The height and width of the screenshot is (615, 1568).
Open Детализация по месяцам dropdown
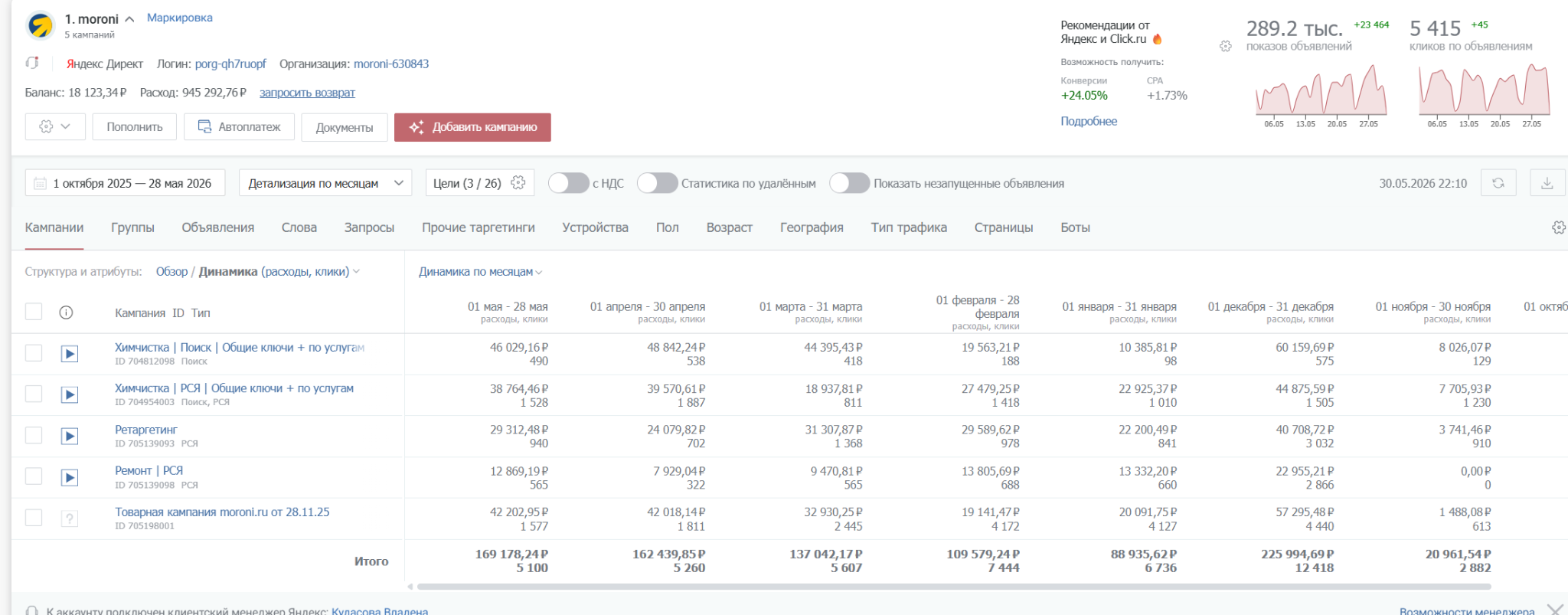coord(325,183)
